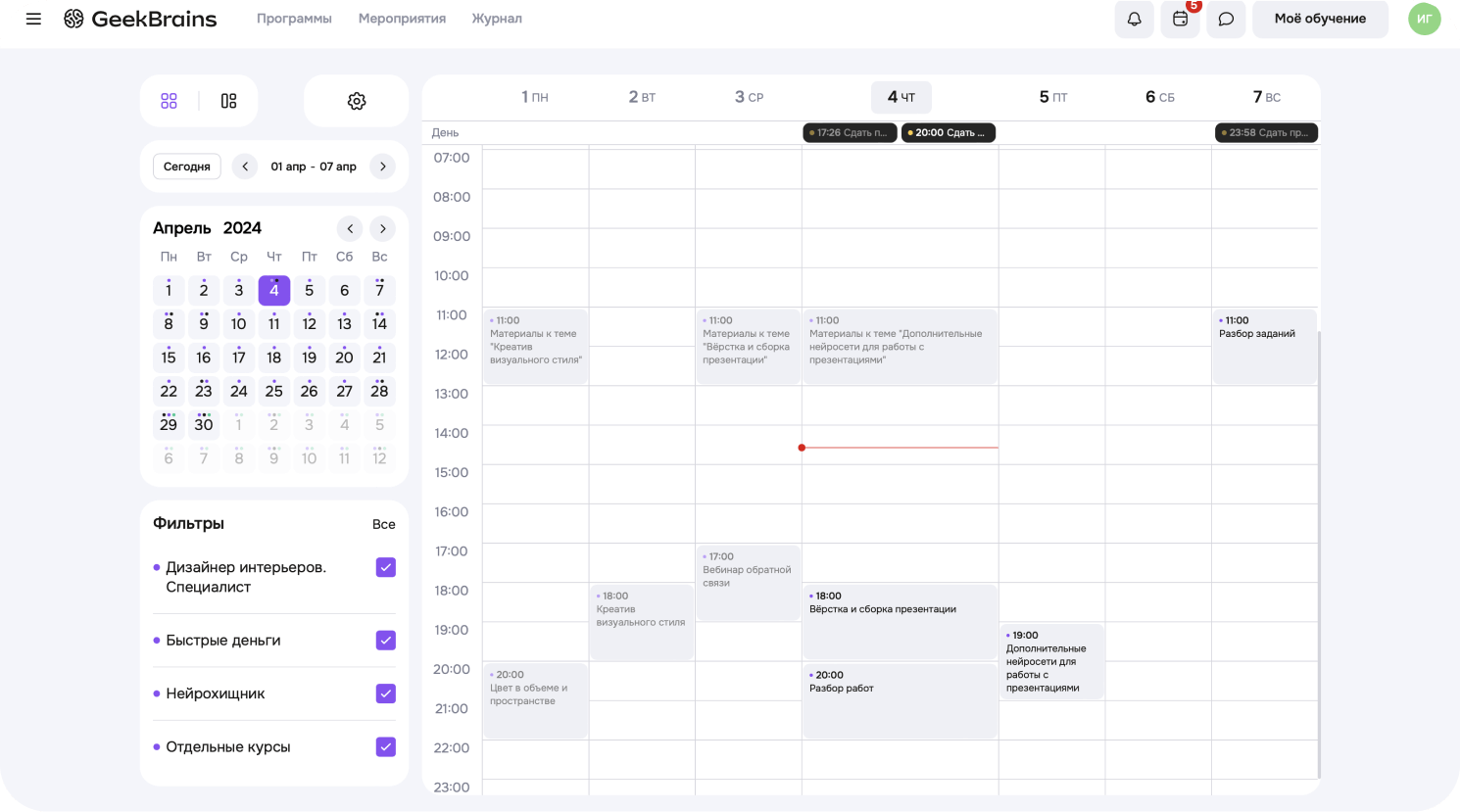Open Программы menu

[x=294, y=19]
